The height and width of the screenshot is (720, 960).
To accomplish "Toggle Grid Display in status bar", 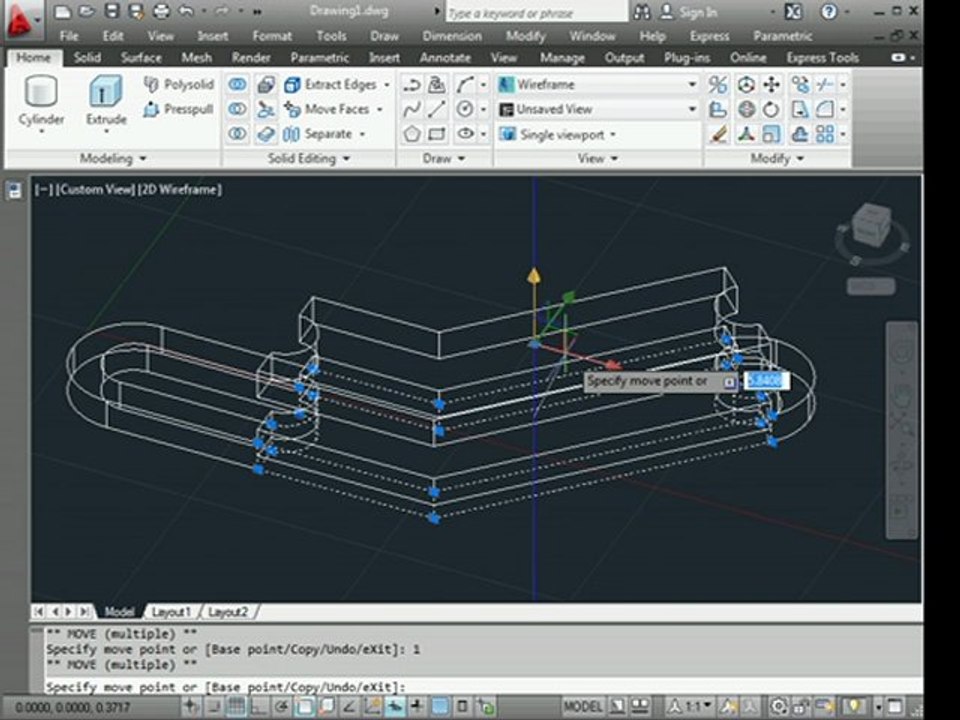I will [236, 707].
